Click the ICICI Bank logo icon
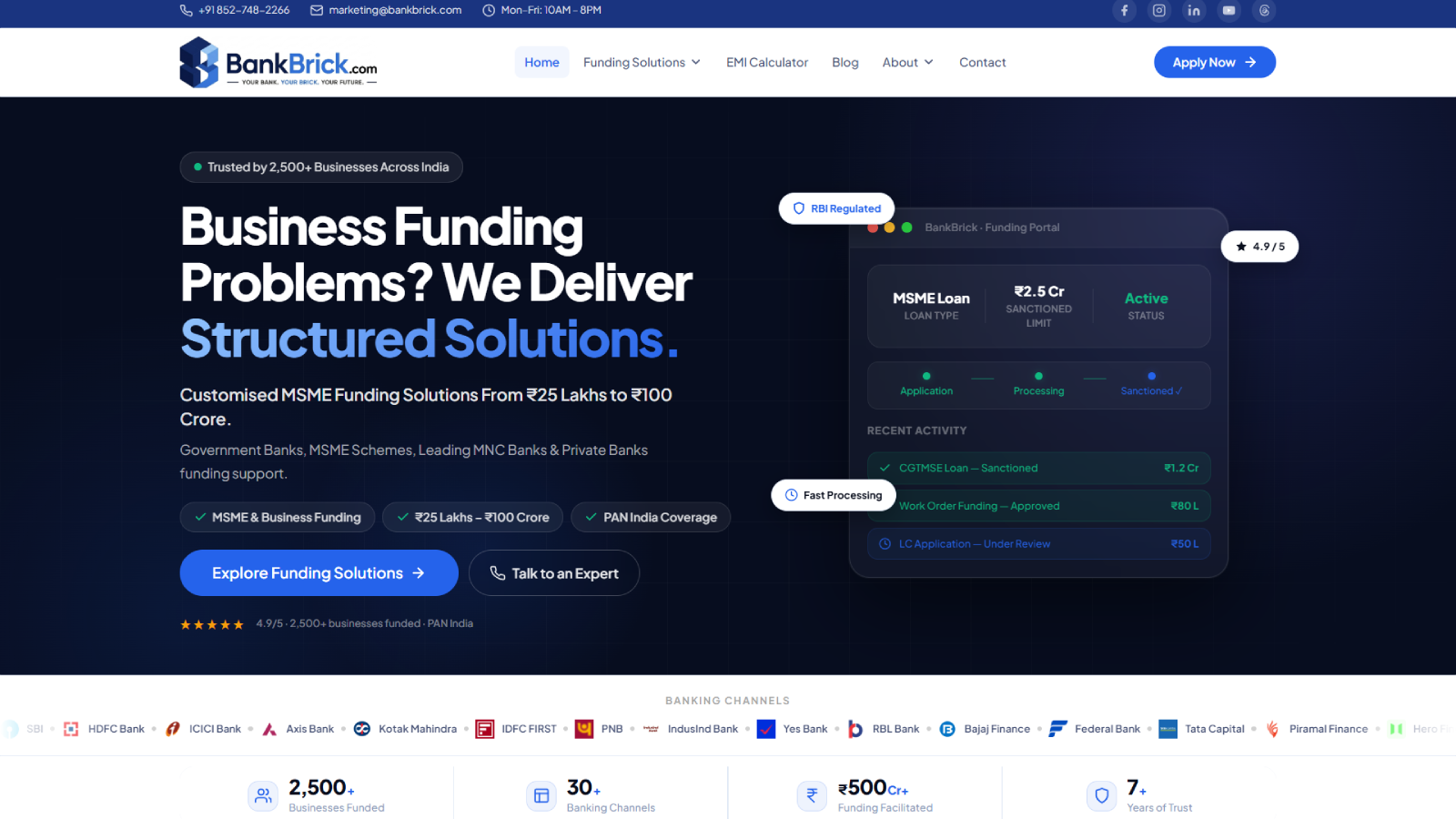 pos(173,729)
